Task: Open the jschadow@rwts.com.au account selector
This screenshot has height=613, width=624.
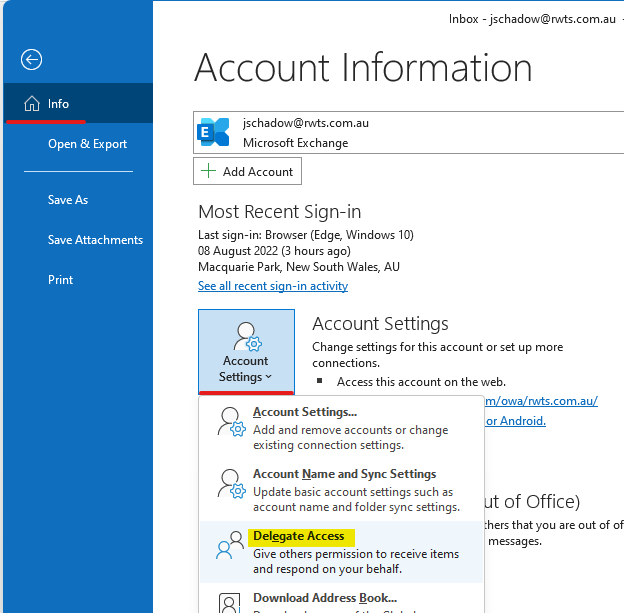Action: click(x=410, y=132)
